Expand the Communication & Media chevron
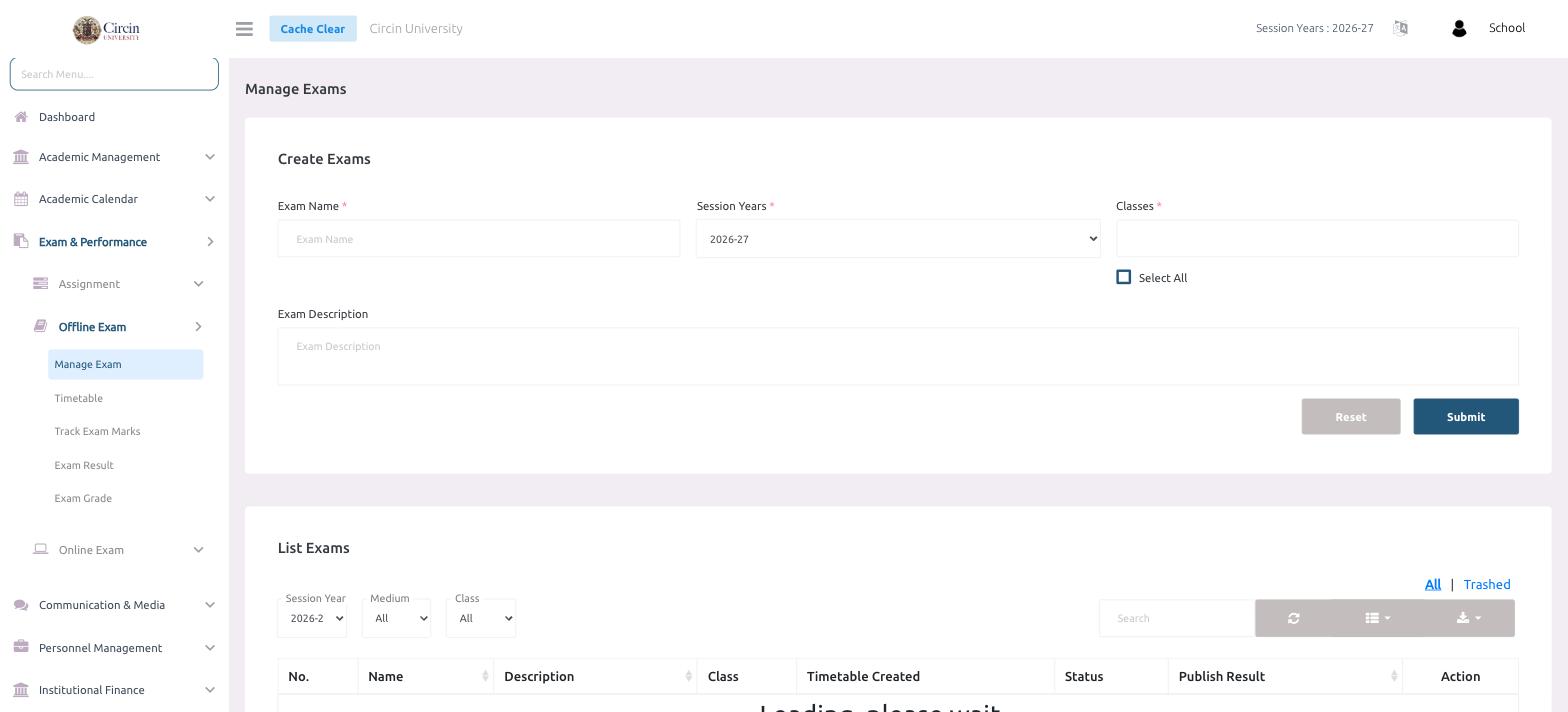Screen dimensions: 1568x712 tap(210, 605)
